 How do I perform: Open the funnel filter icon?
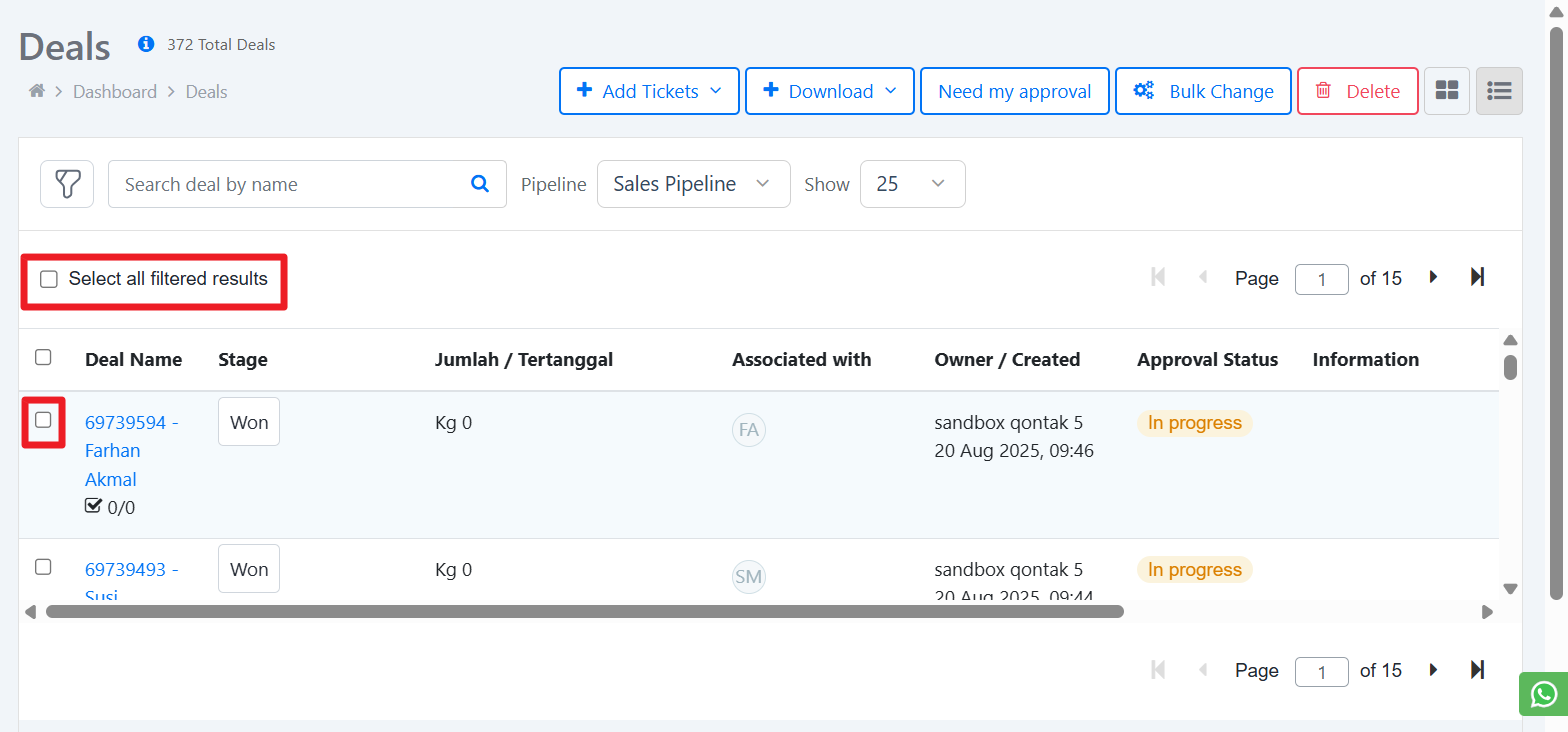click(67, 184)
